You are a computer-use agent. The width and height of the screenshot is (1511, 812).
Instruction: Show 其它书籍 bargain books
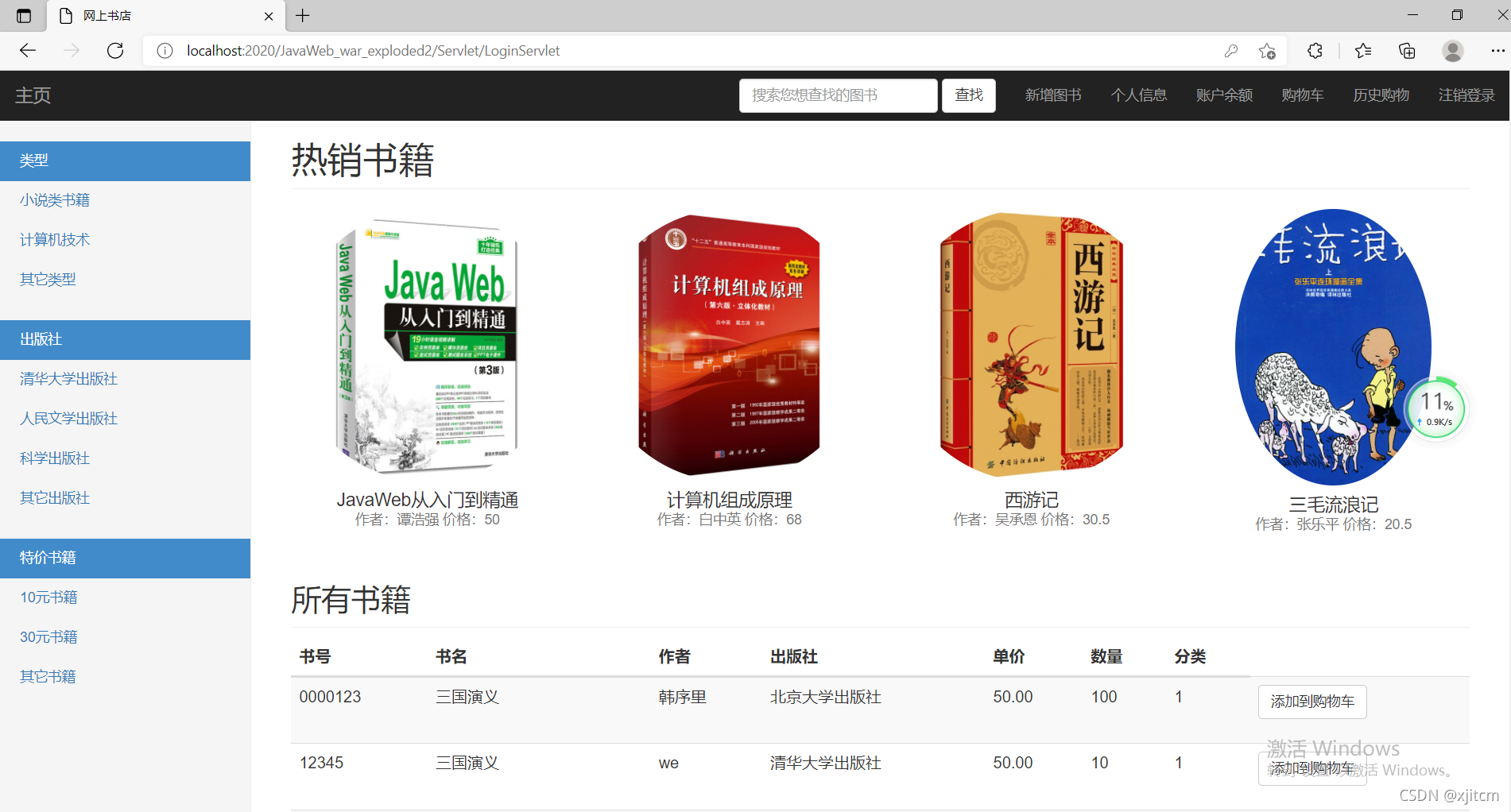coord(48,677)
